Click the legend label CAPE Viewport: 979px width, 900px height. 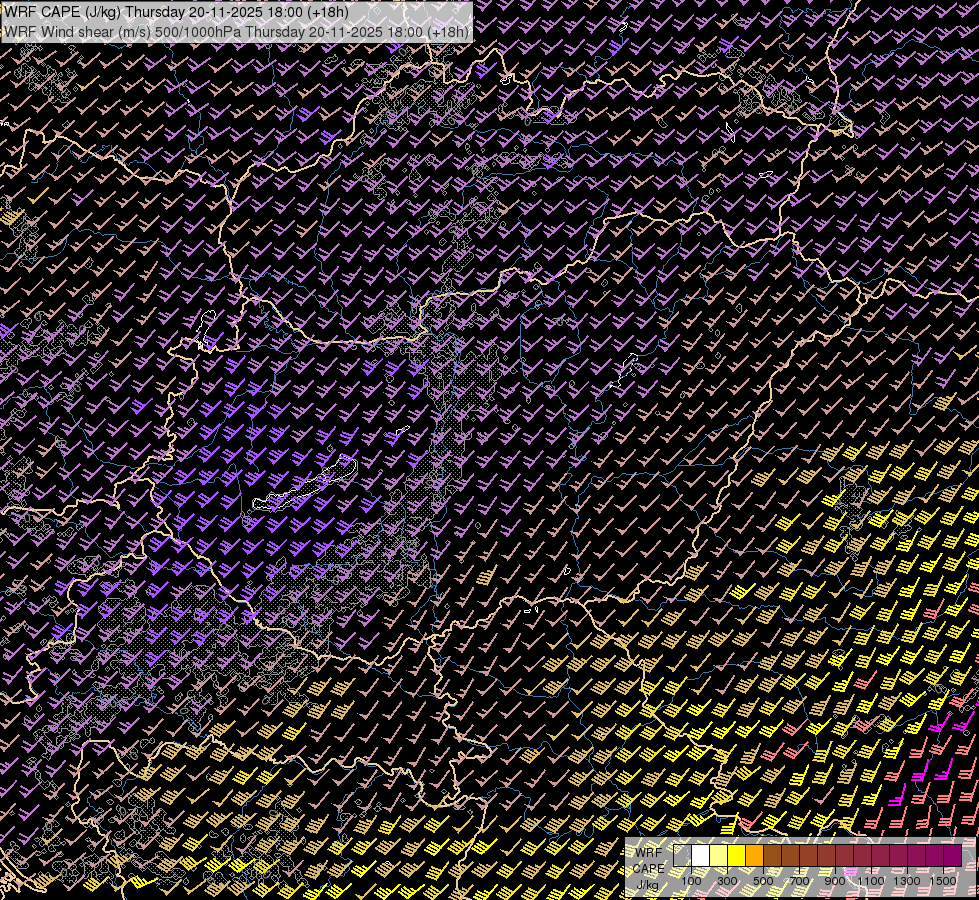tap(648, 869)
